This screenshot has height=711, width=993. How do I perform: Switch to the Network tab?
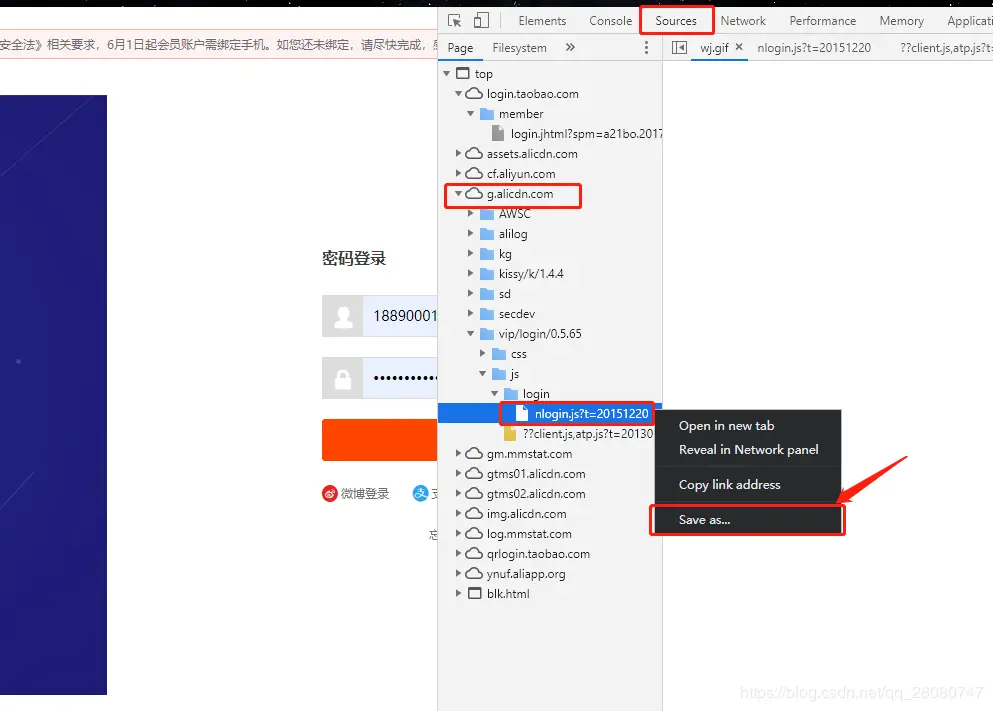[743, 21]
